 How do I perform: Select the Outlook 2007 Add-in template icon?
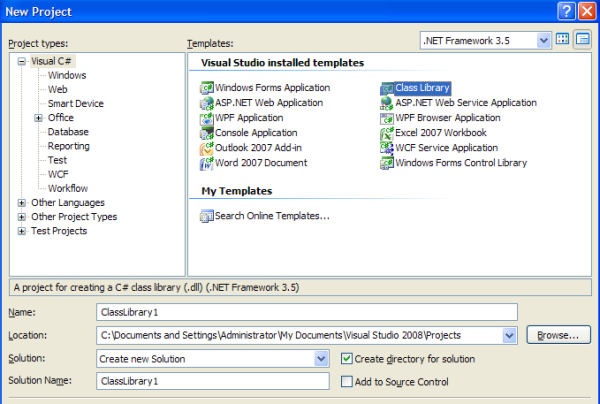coord(207,148)
